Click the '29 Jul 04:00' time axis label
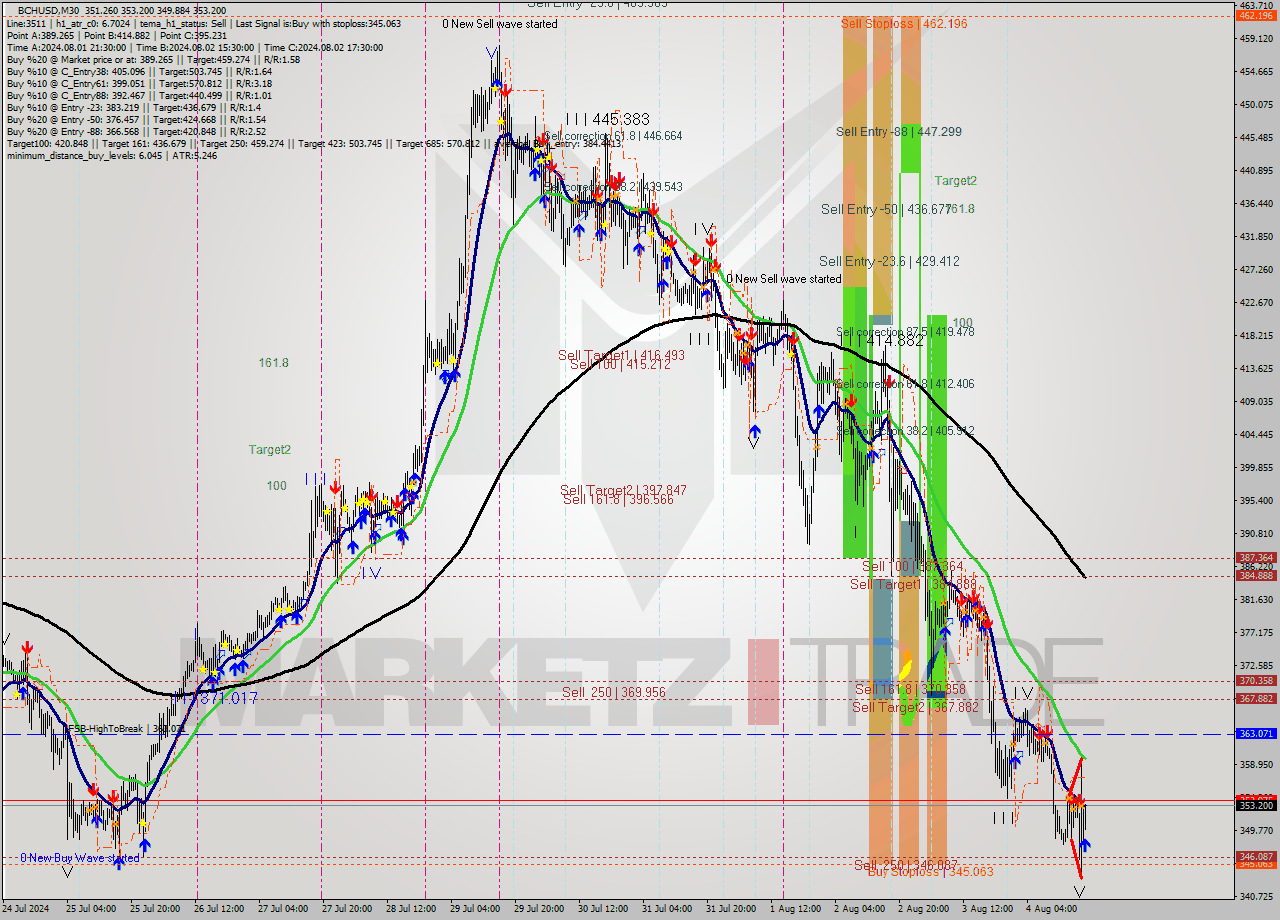The height and width of the screenshot is (920, 1280). pyautogui.click(x=475, y=909)
